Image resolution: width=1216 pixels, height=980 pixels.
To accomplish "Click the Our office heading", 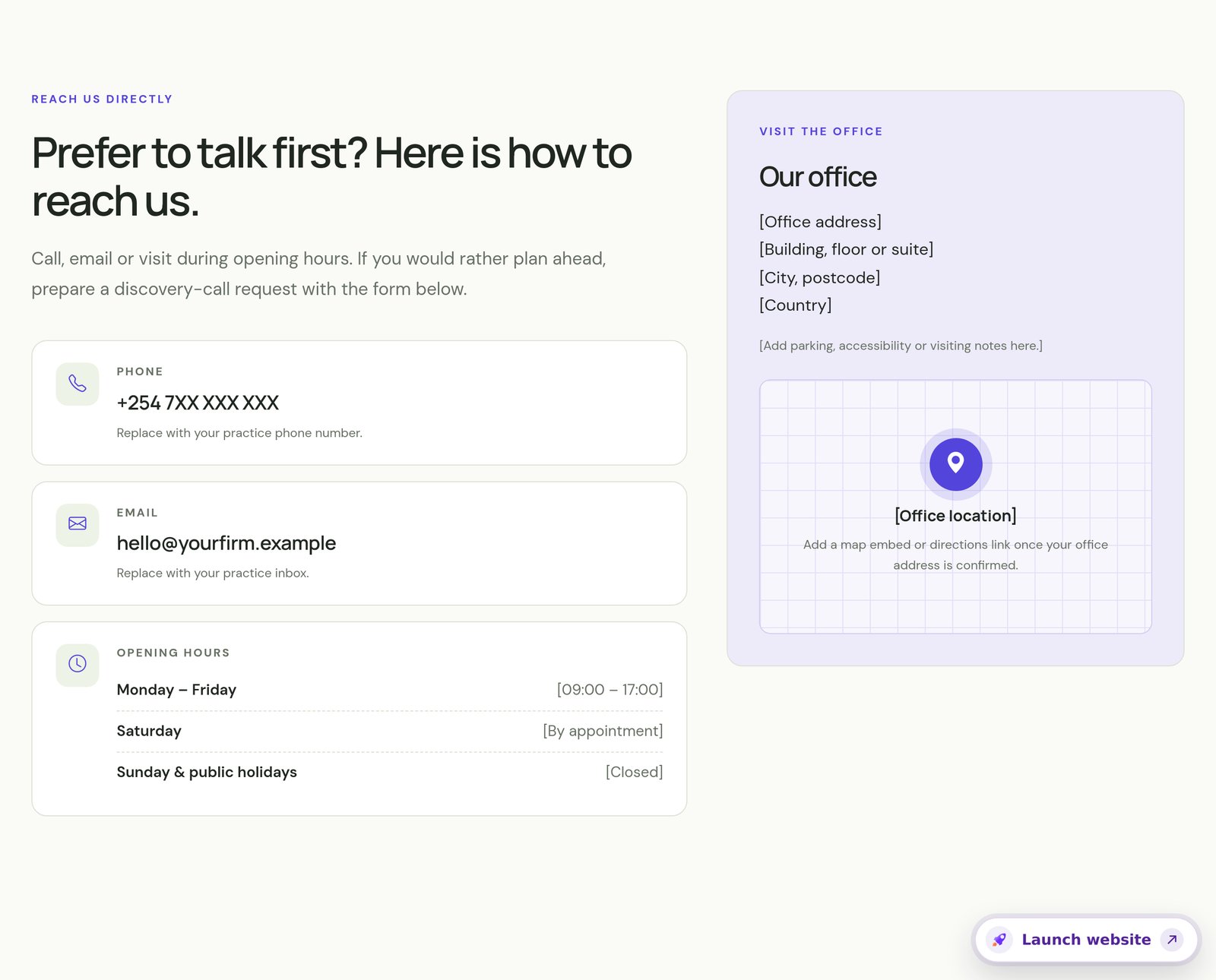I will point(818,177).
